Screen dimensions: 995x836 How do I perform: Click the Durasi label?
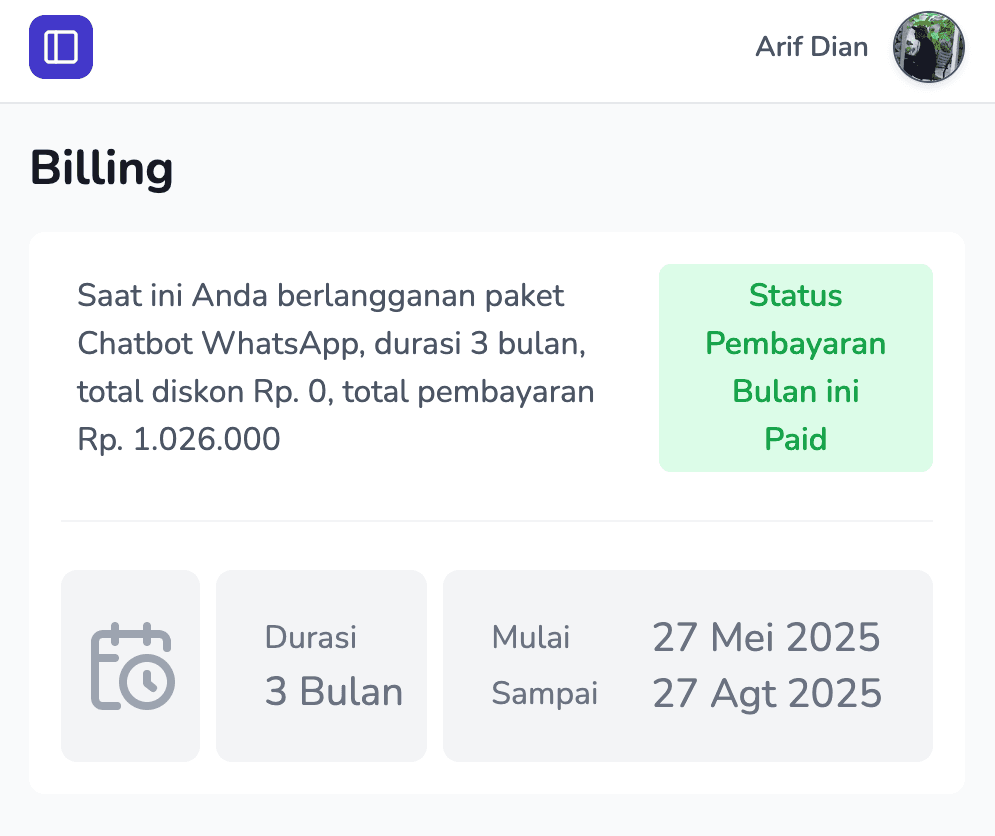[311, 637]
